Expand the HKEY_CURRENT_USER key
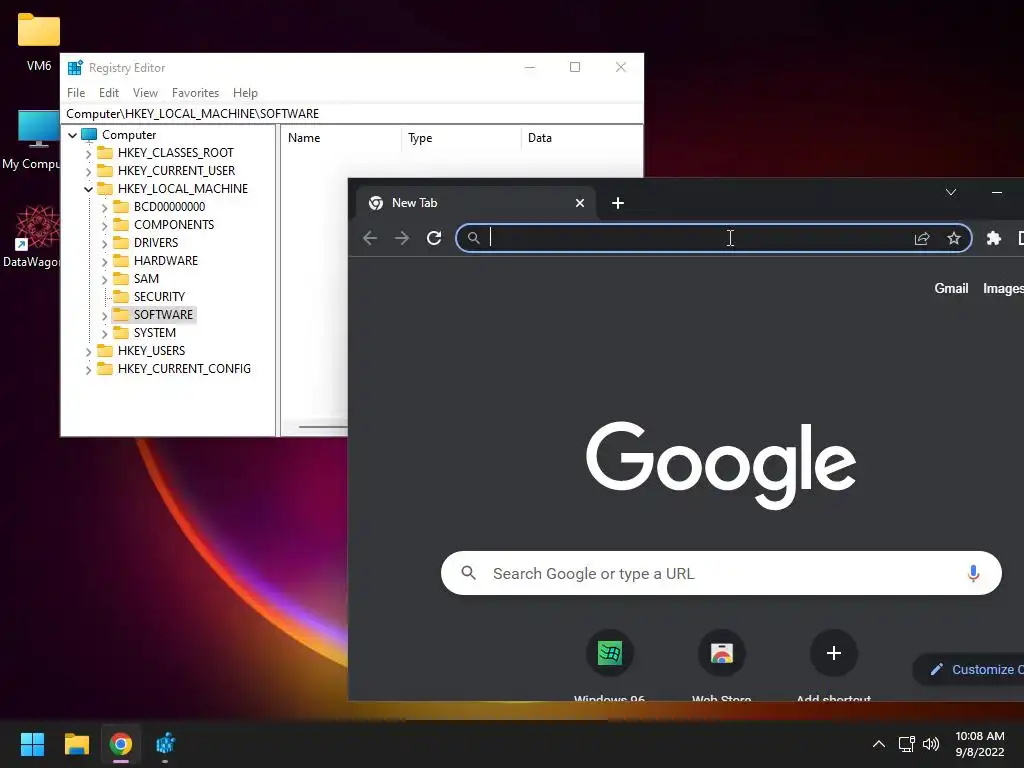The height and width of the screenshot is (768, 1024). pyautogui.click(x=88, y=171)
